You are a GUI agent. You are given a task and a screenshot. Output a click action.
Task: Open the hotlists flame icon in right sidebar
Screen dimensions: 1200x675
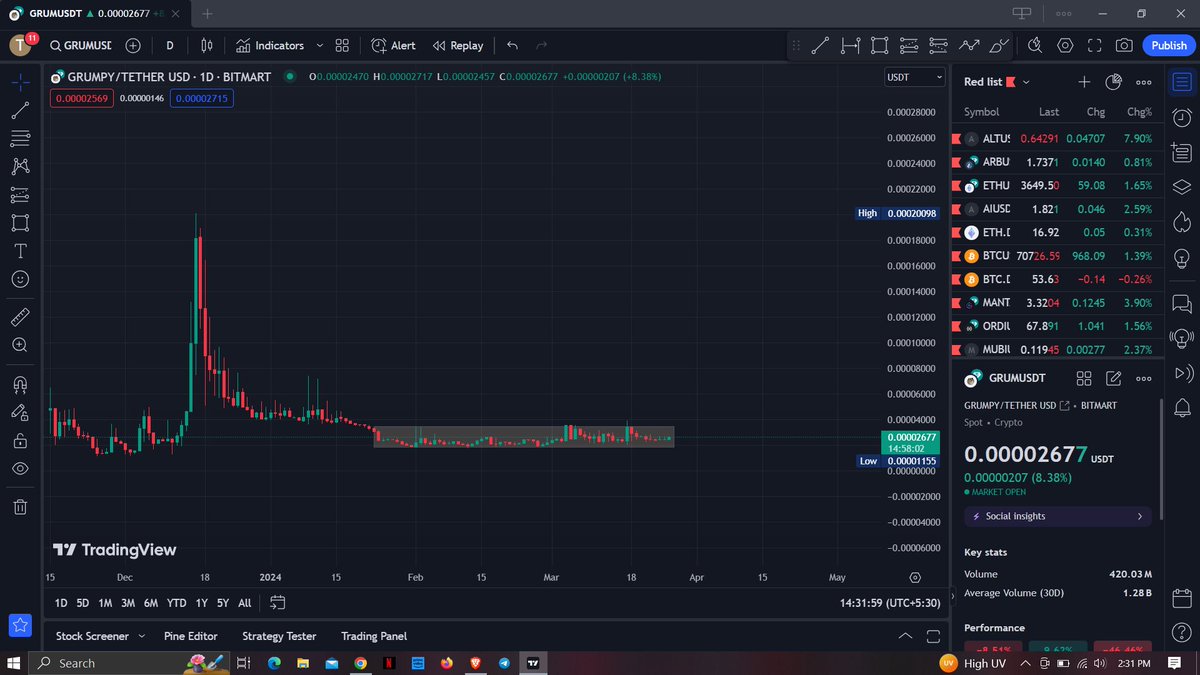point(1182,220)
